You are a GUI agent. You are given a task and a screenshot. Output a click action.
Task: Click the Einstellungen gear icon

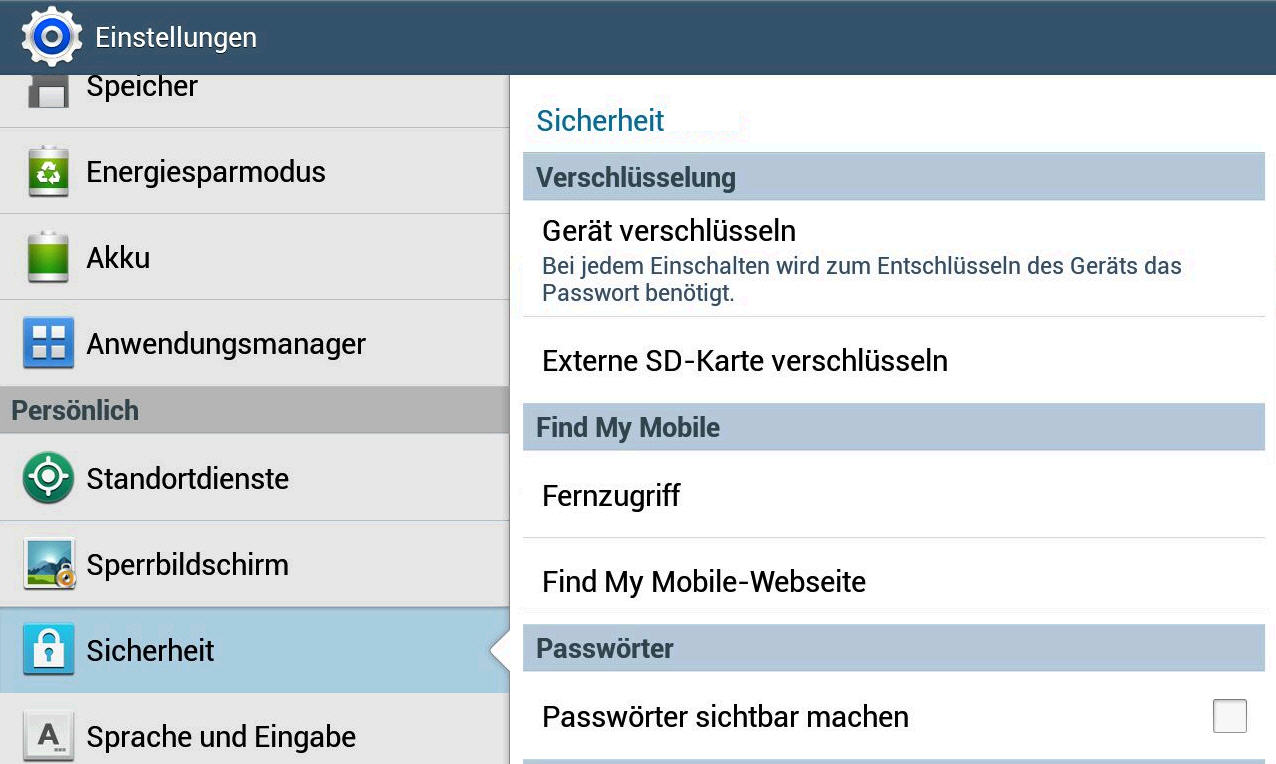pyautogui.click(x=51, y=37)
